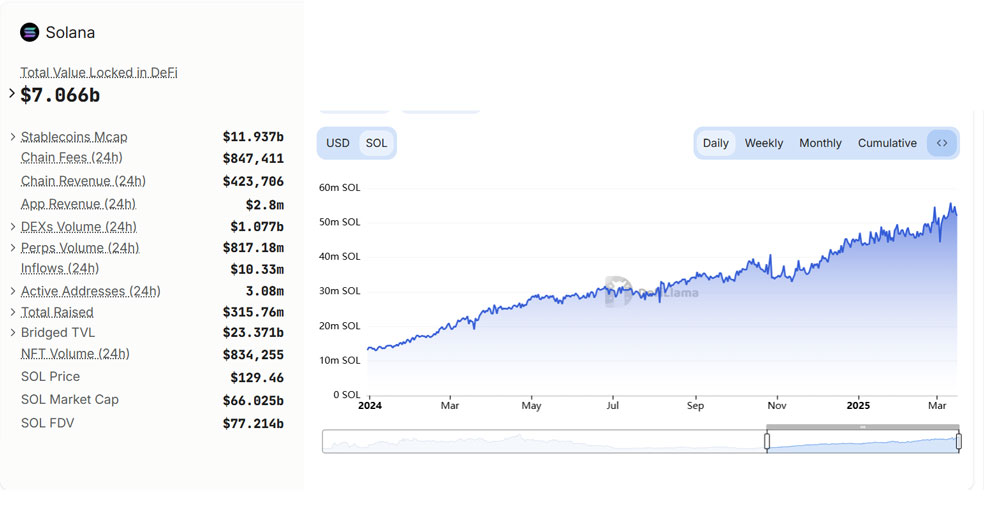The image size is (984, 524).
Task: Click the NFT Volume (24h) label
Action: coord(75,354)
